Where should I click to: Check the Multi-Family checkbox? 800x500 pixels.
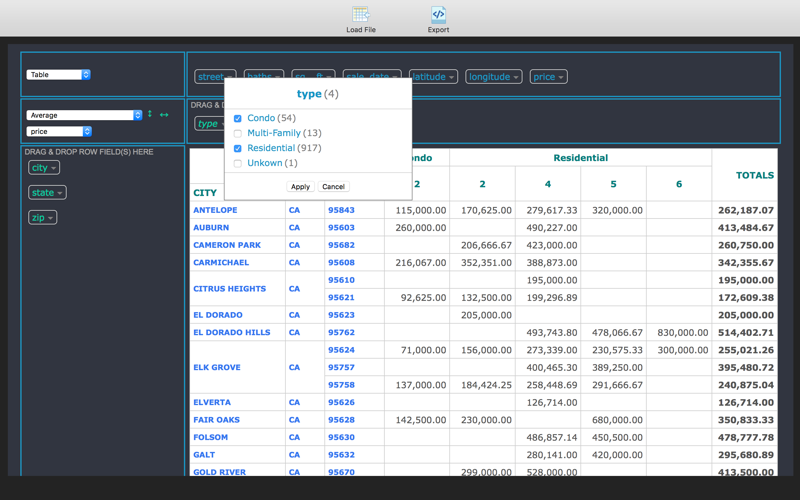tap(238, 134)
